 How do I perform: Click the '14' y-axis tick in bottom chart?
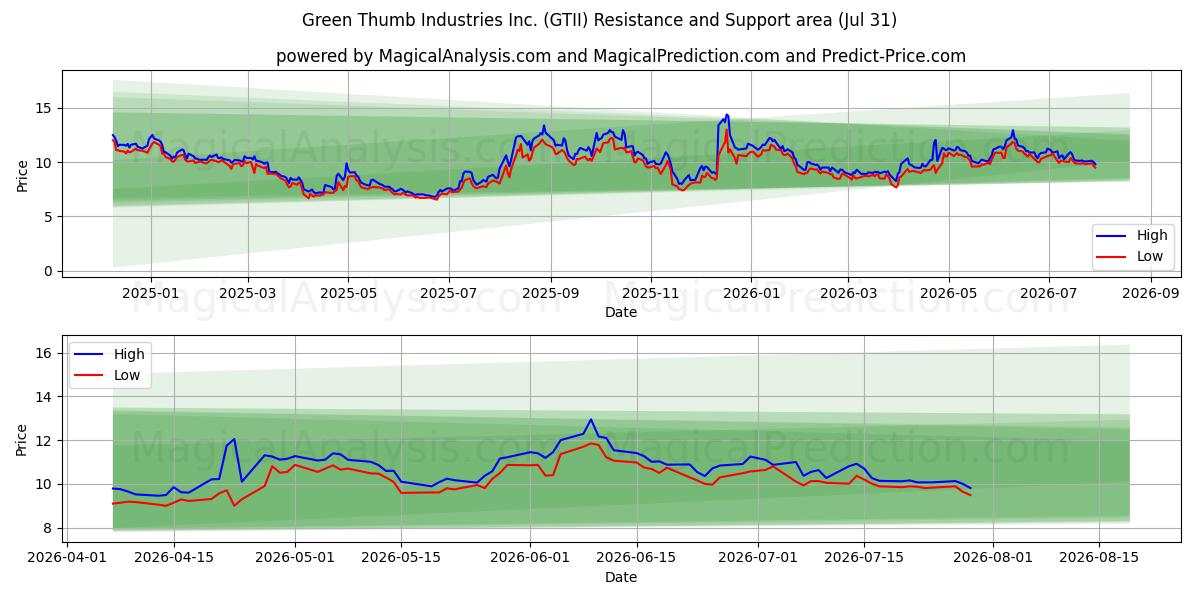[46, 397]
